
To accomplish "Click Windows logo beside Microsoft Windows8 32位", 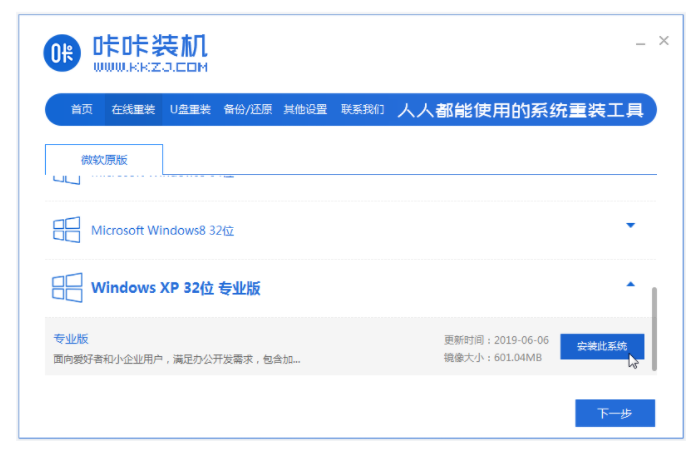I will [66, 230].
